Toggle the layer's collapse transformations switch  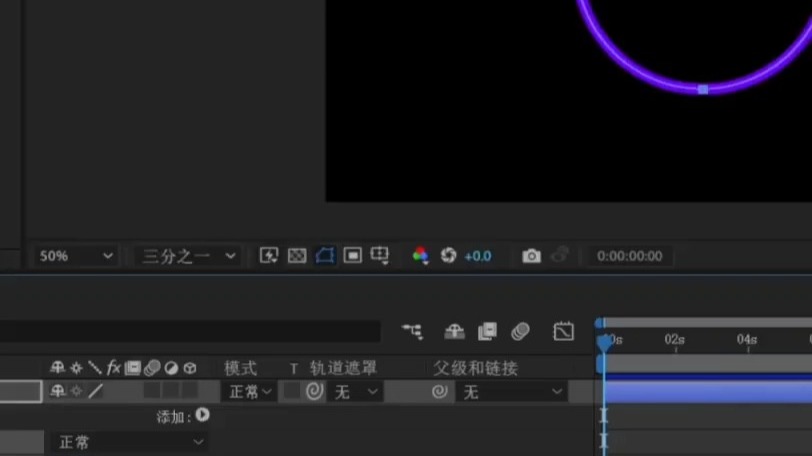click(x=76, y=391)
